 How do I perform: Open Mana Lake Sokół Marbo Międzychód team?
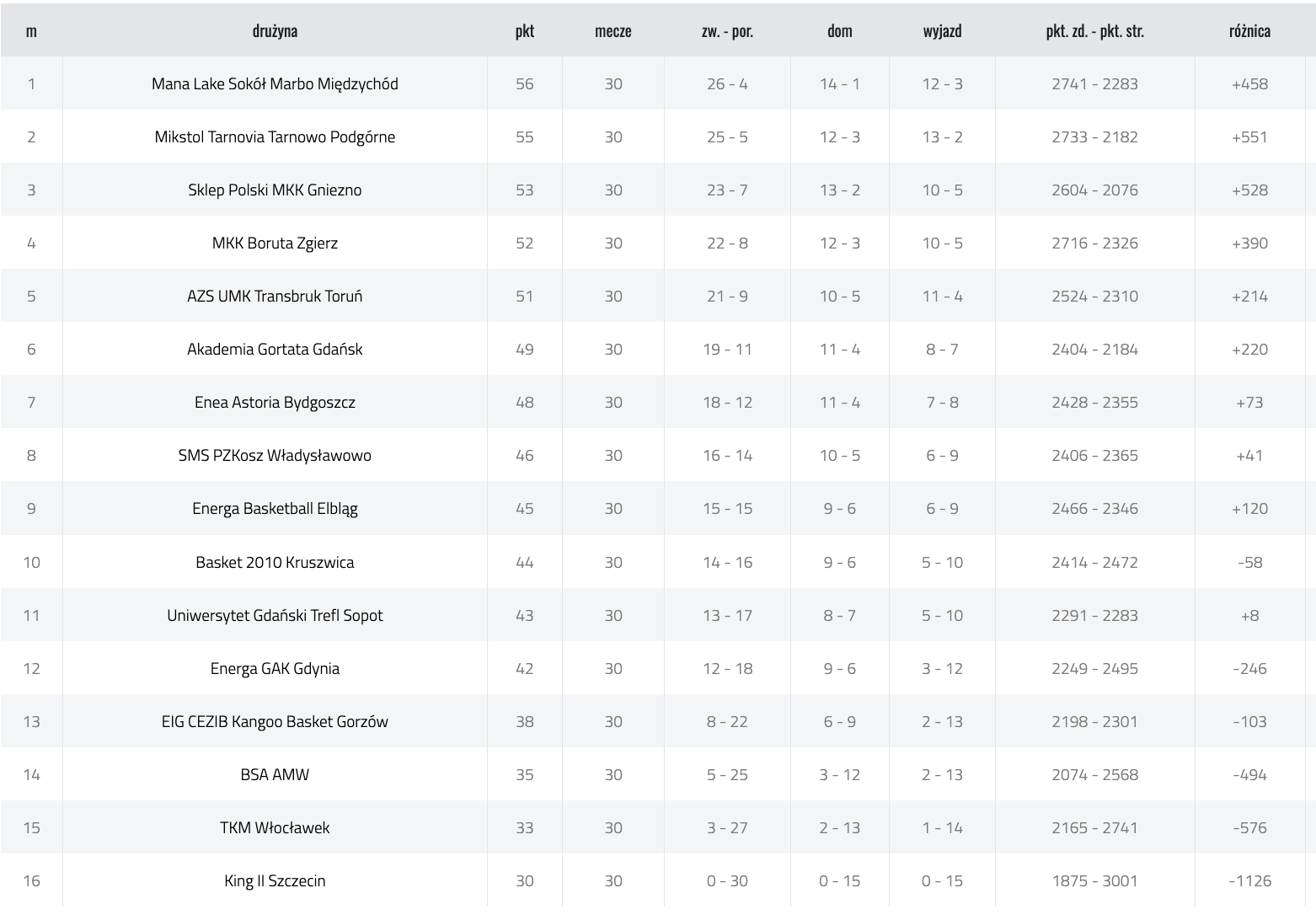[275, 84]
